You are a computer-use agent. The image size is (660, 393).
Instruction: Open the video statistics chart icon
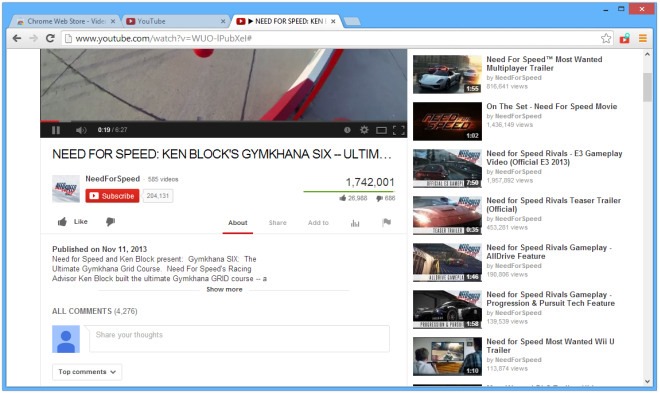point(355,223)
